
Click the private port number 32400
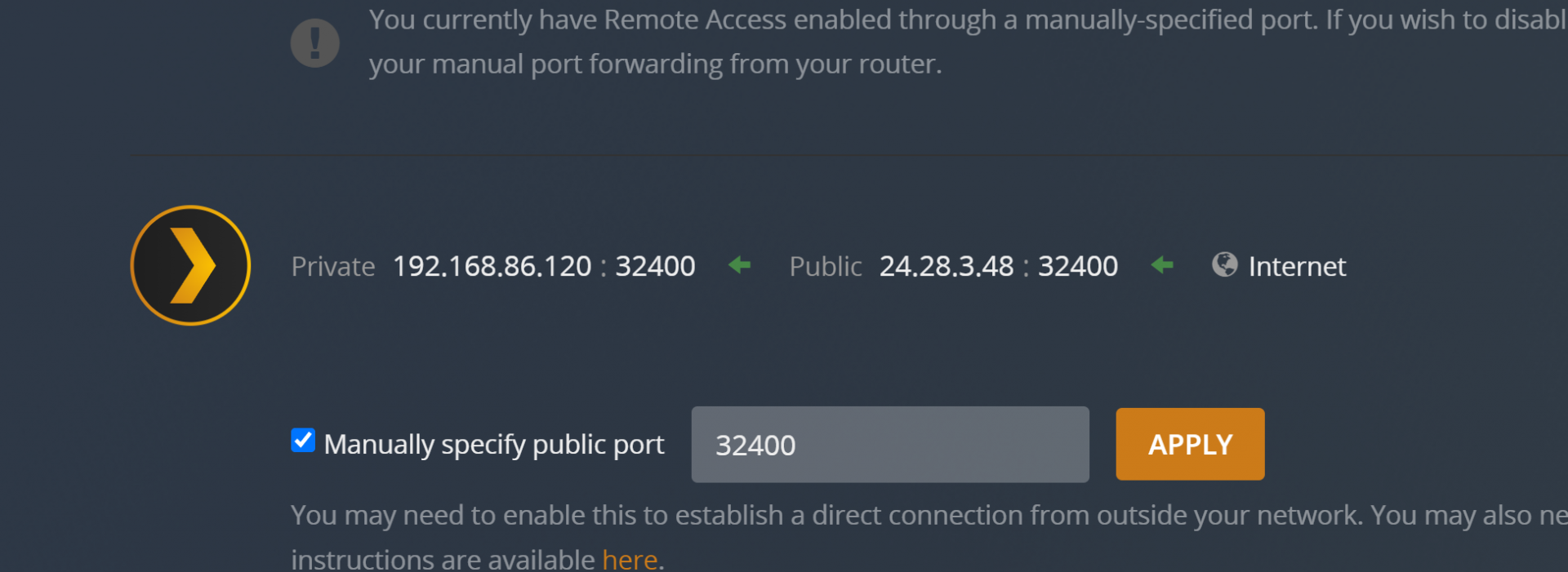point(655,267)
